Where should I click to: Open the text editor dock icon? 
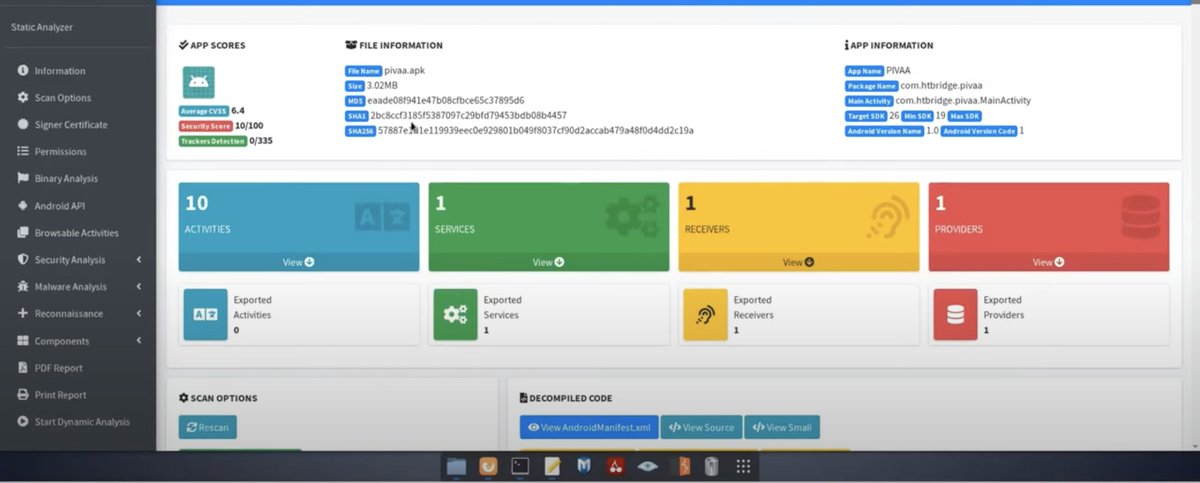click(x=552, y=466)
